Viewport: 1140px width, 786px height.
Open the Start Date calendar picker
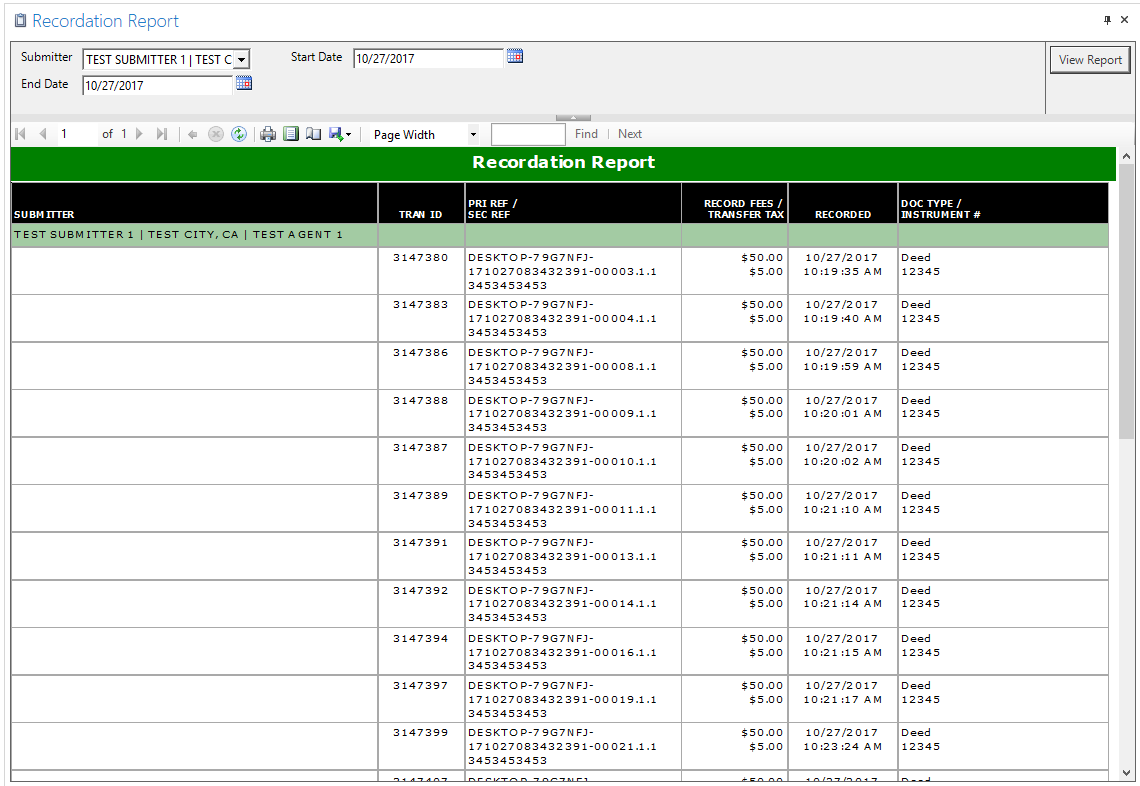click(x=515, y=57)
